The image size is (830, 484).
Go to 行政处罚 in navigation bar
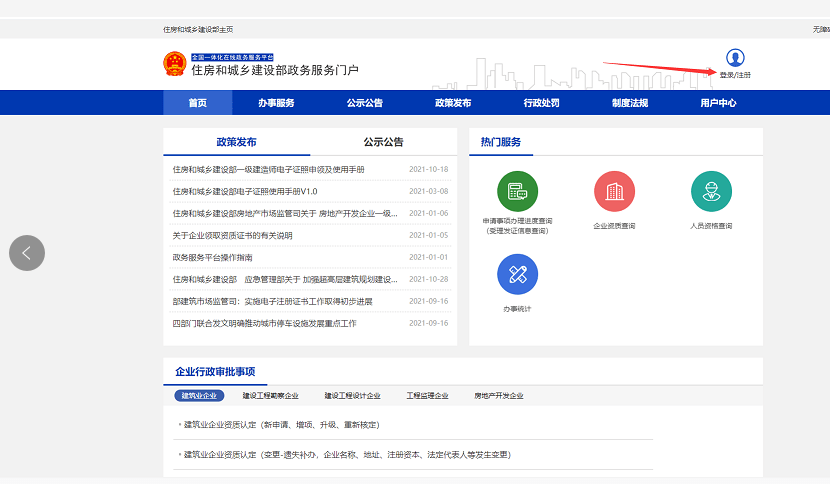click(x=541, y=103)
